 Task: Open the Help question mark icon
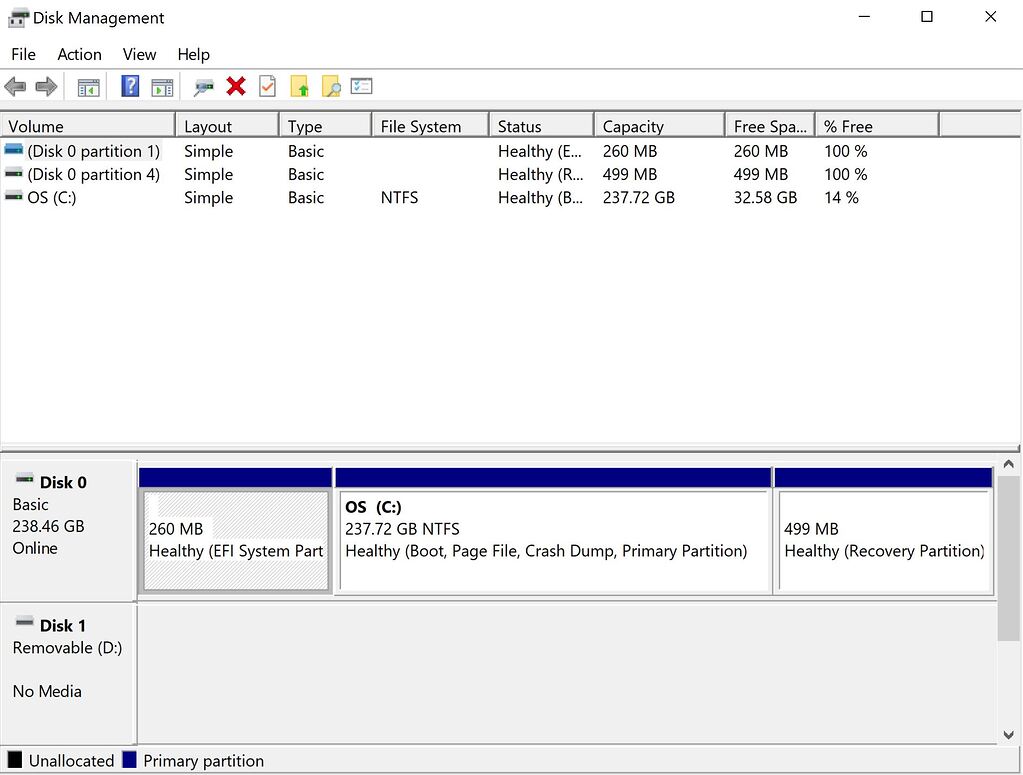[129, 86]
